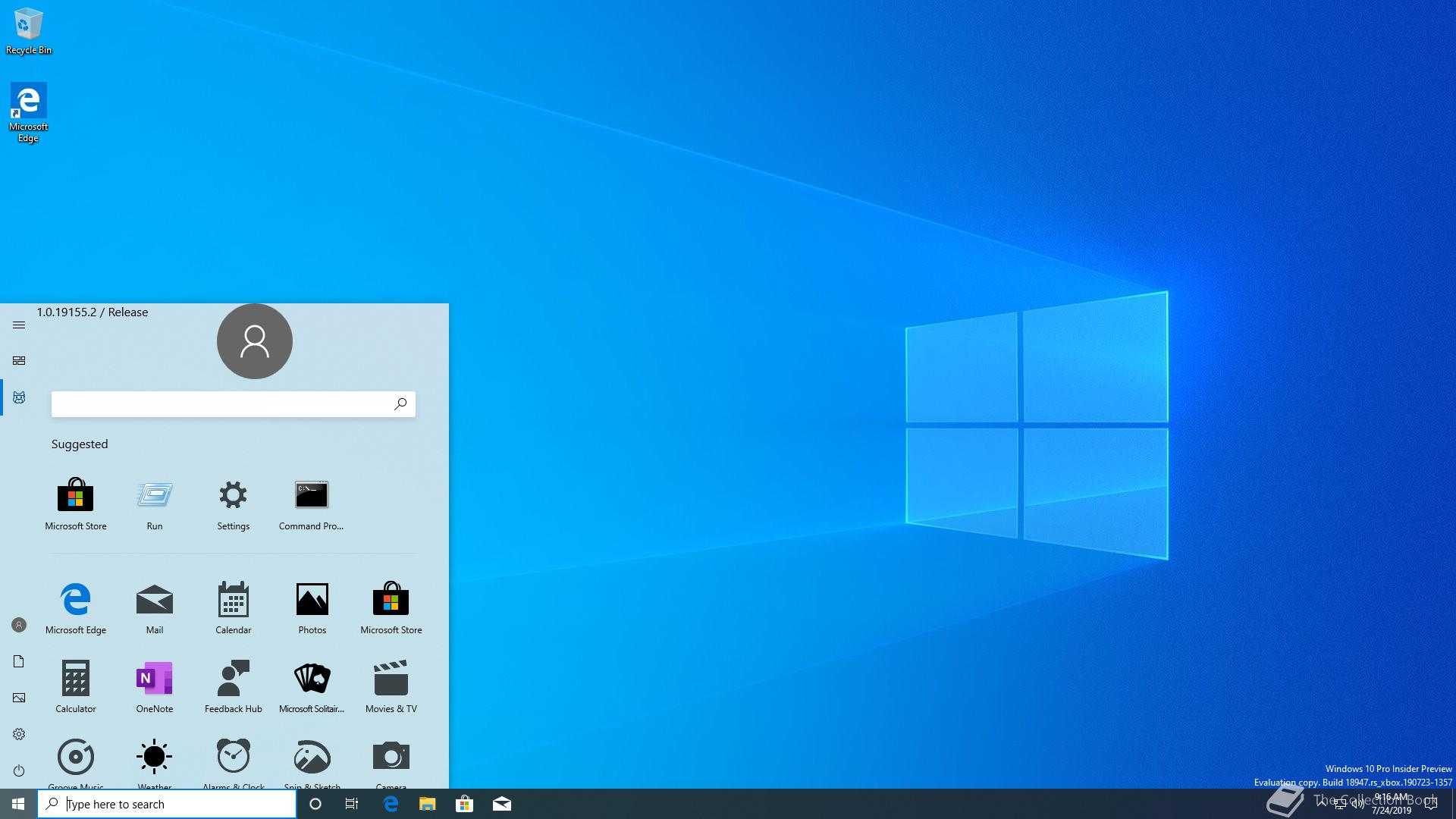Open File Explorer from the taskbar
The height and width of the screenshot is (819, 1456).
428,804
